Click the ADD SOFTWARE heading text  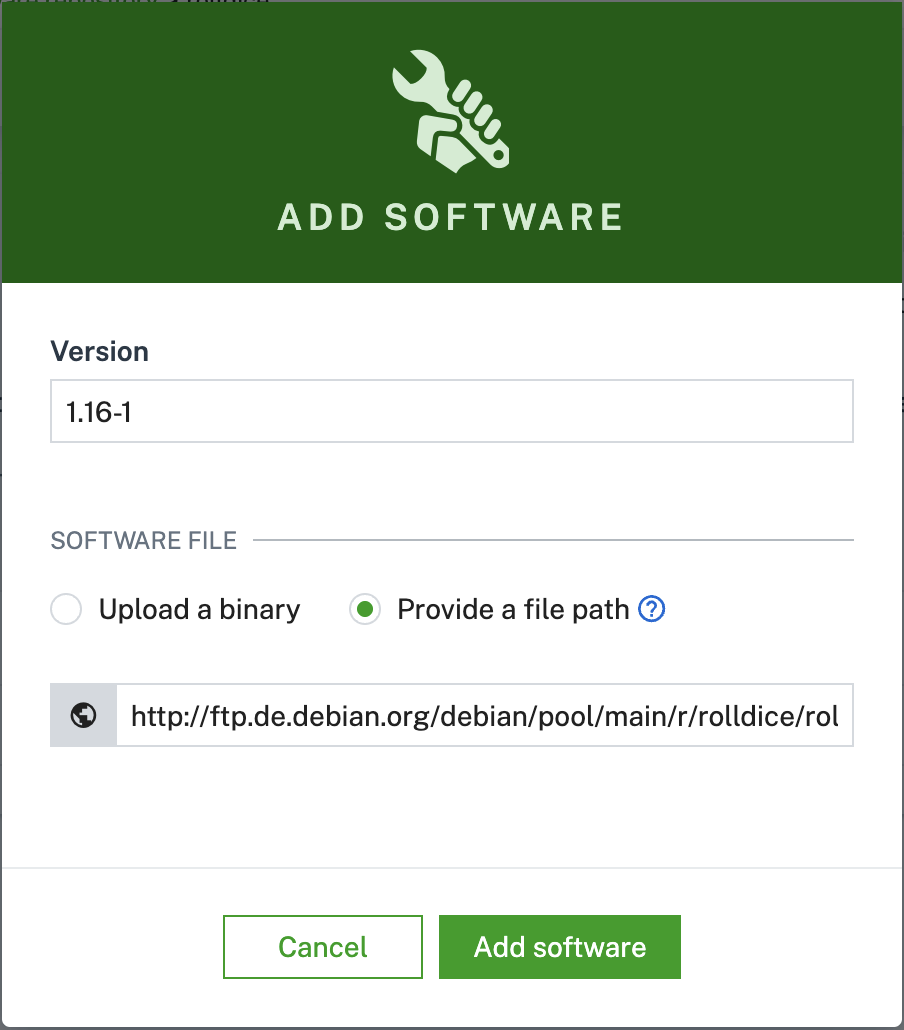point(451,217)
